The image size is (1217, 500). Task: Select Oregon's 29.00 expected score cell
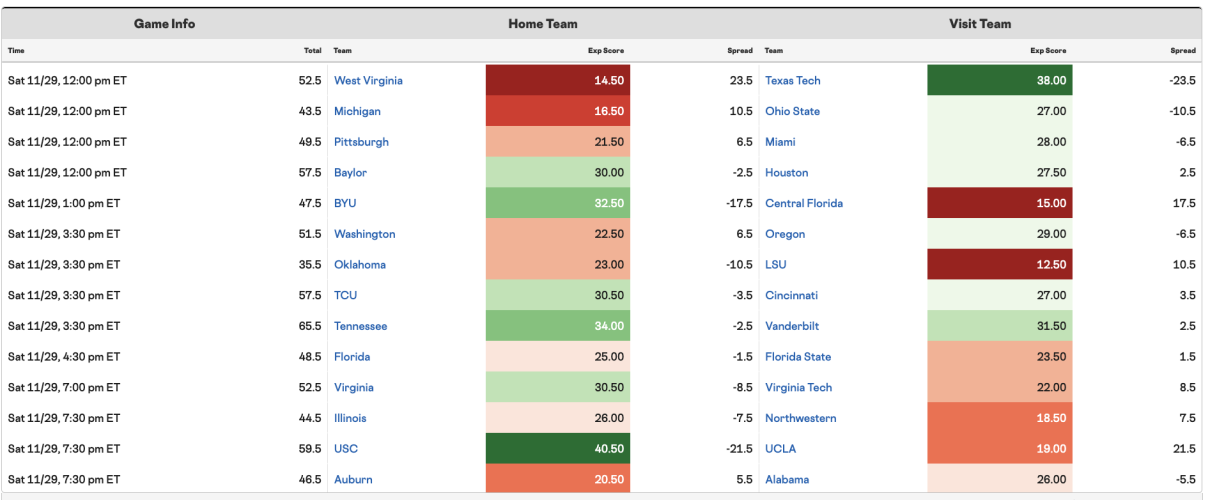(1000, 234)
